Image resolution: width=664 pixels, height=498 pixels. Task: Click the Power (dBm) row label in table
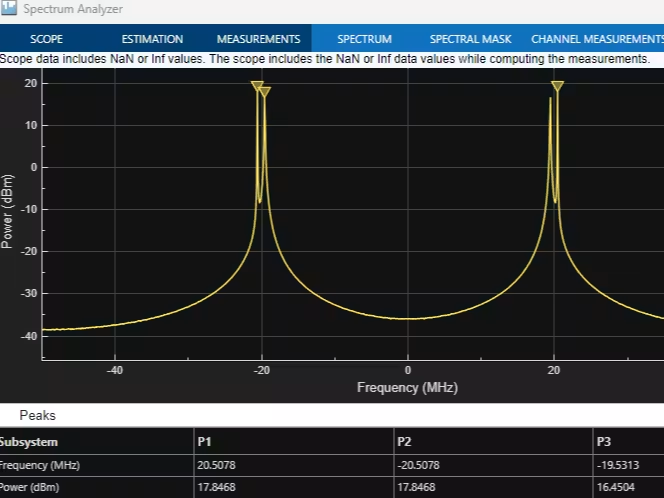pyautogui.click(x=30, y=487)
